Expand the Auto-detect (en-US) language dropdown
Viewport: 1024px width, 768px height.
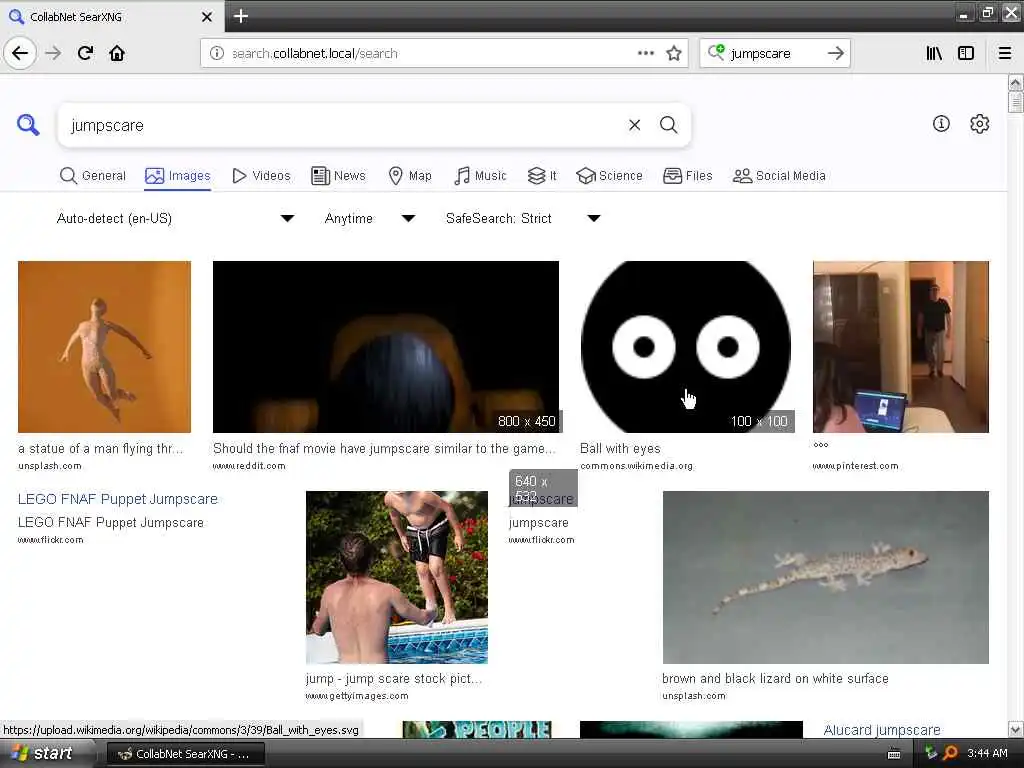[x=175, y=218]
